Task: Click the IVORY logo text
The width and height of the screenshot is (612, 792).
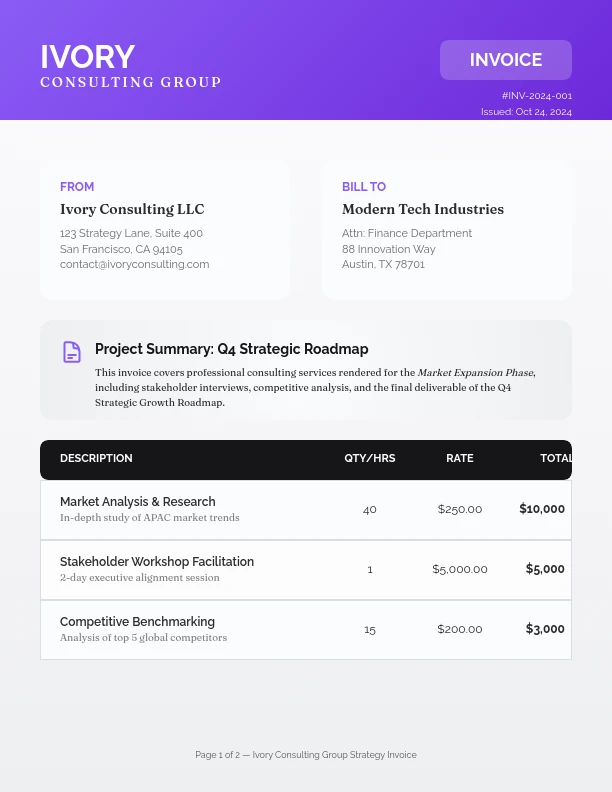Action: (x=87, y=57)
